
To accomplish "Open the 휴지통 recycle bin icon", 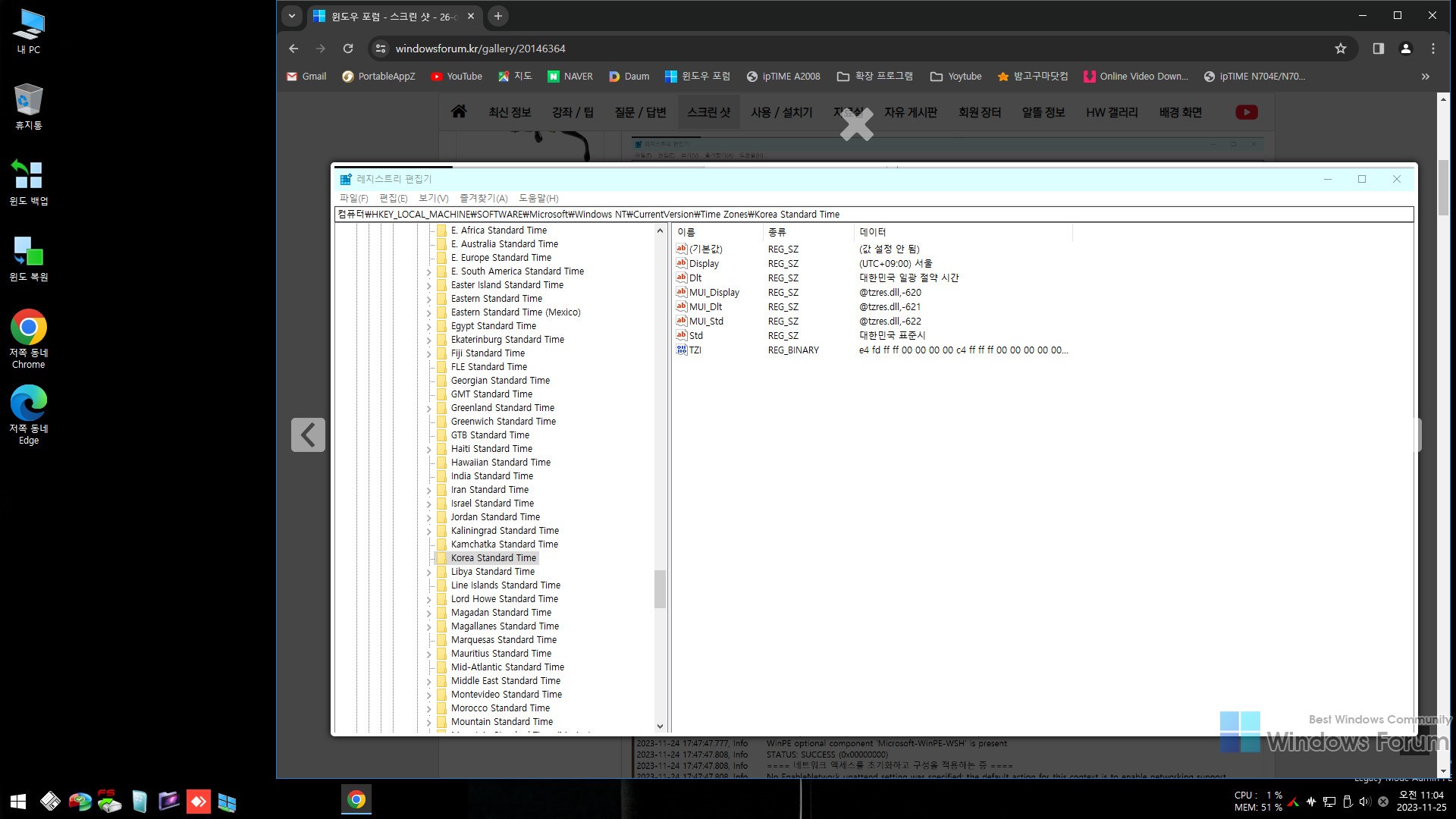I will tap(29, 107).
